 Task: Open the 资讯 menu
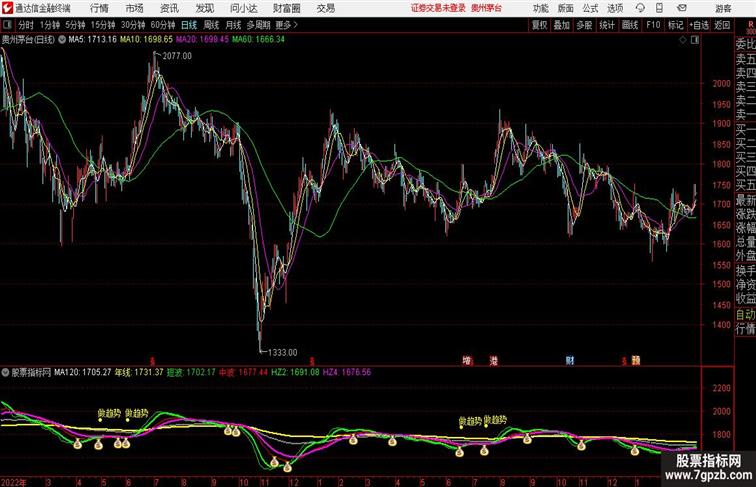point(169,8)
